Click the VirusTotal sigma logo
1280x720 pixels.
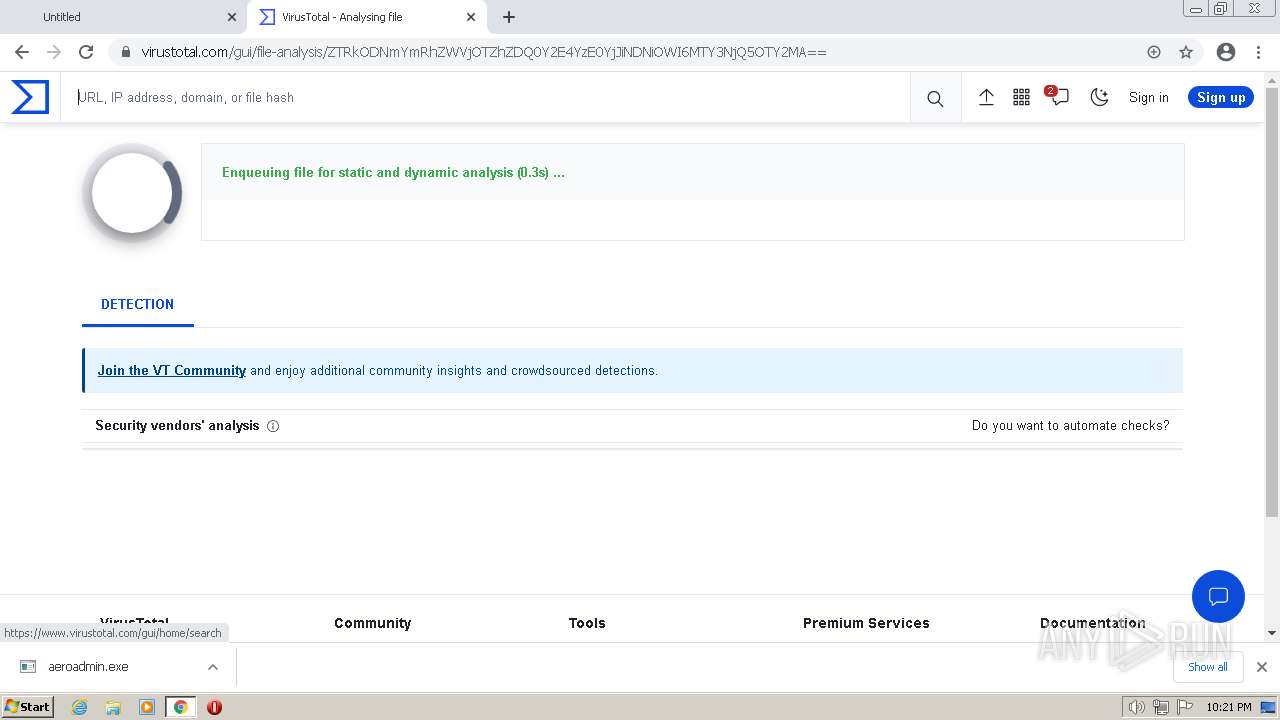(x=30, y=97)
